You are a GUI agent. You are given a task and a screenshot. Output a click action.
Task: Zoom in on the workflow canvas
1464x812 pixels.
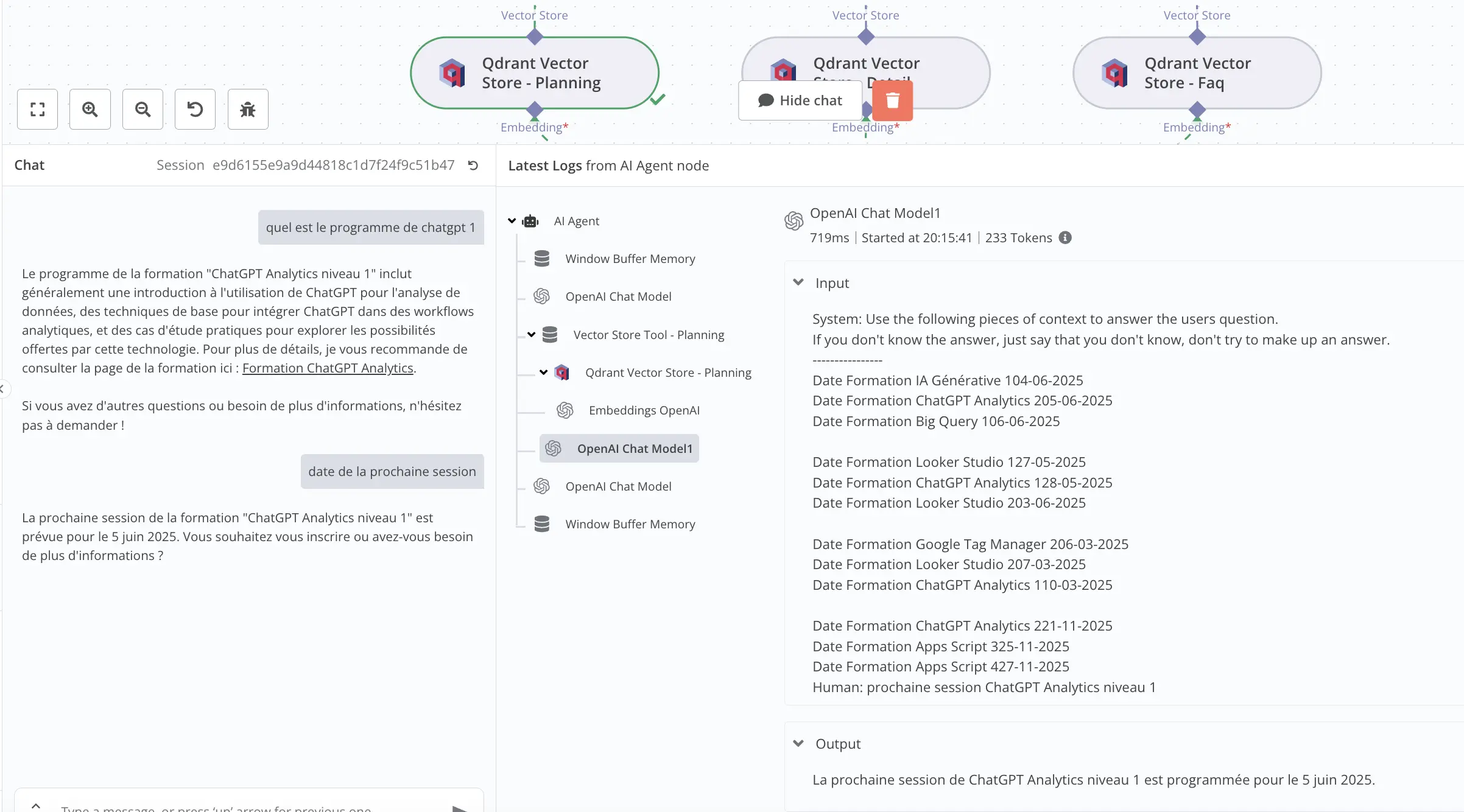click(x=90, y=110)
